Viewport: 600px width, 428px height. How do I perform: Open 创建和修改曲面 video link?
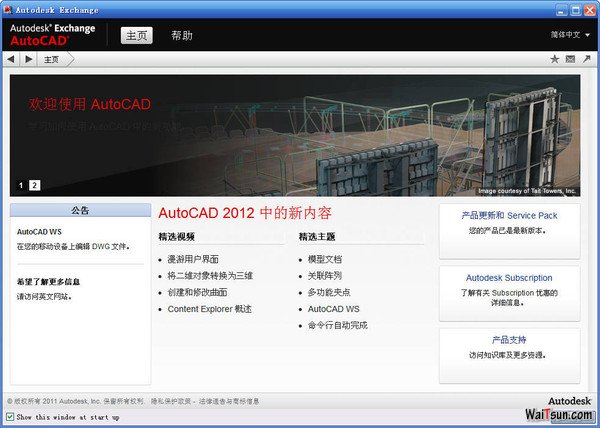(197, 293)
